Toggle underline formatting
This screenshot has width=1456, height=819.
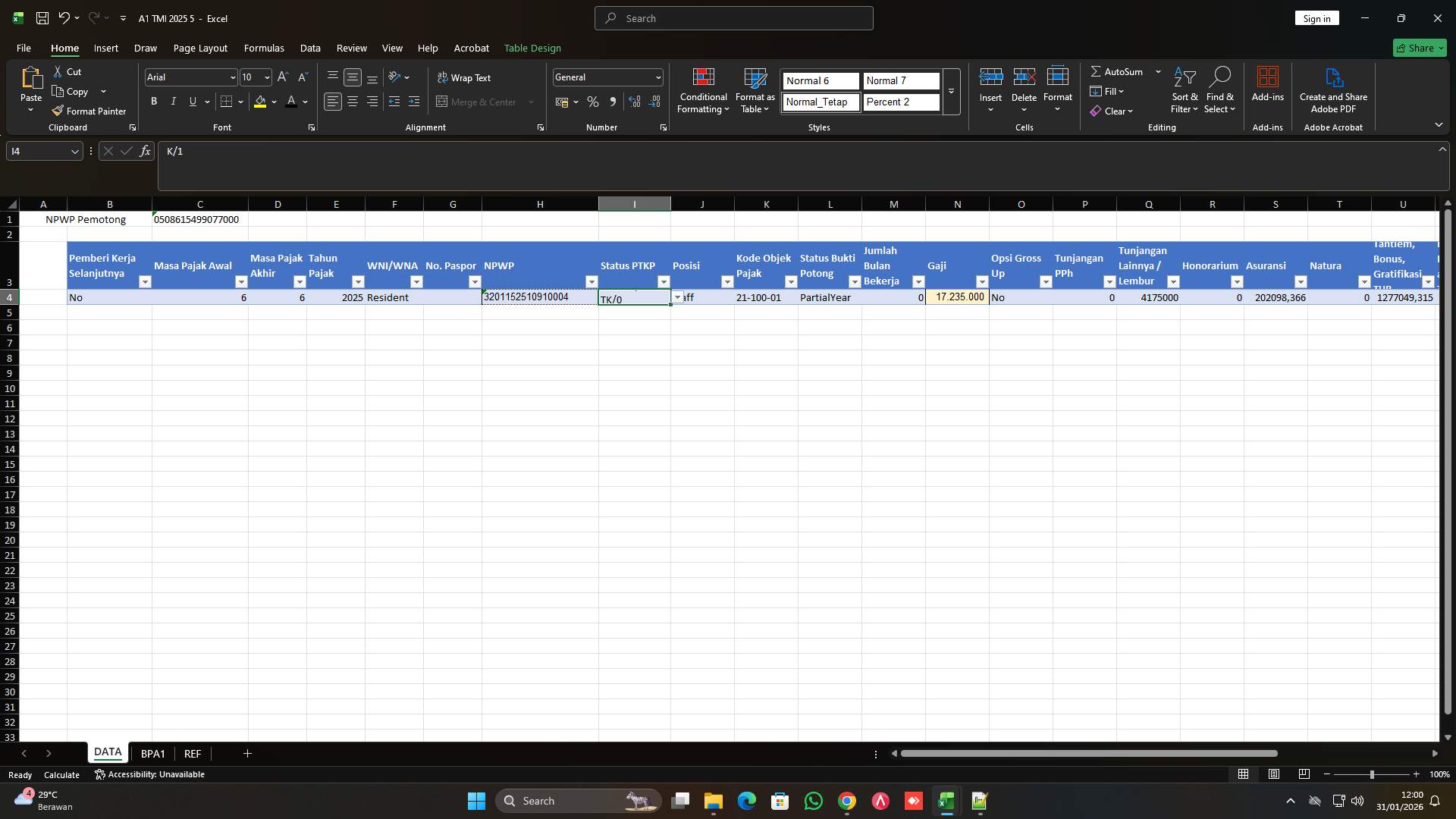click(x=192, y=101)
